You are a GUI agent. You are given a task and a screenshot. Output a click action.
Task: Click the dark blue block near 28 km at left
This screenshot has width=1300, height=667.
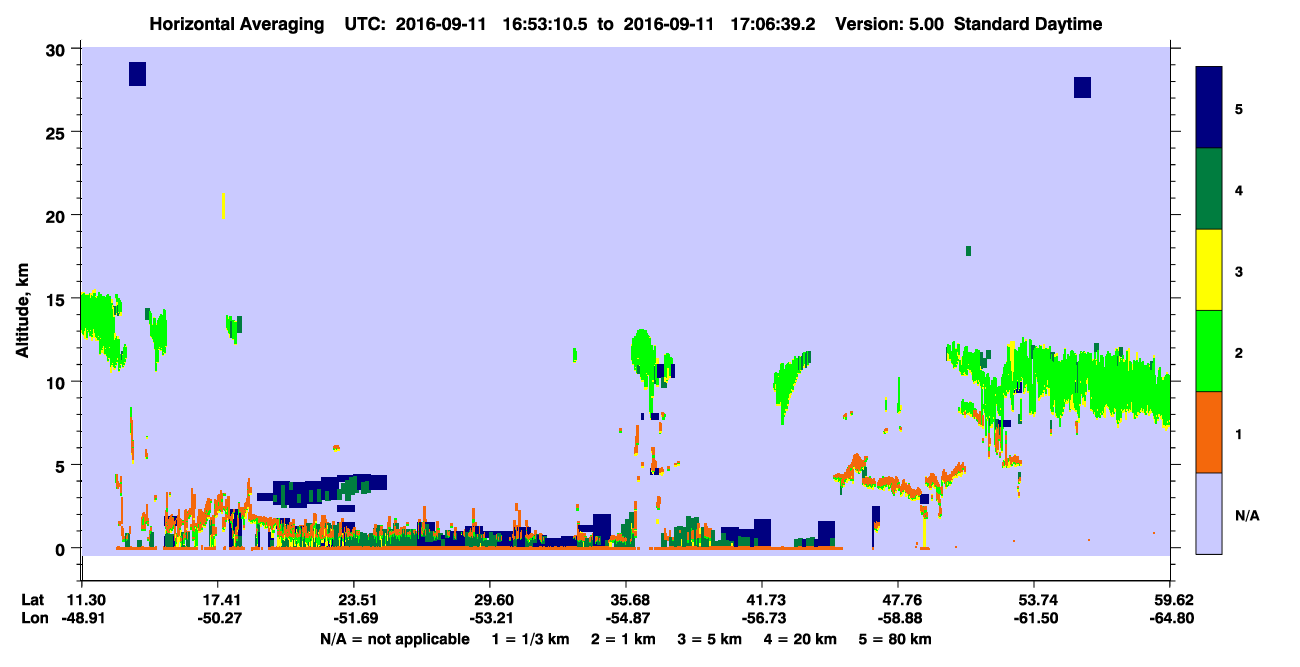pos(138,74)
